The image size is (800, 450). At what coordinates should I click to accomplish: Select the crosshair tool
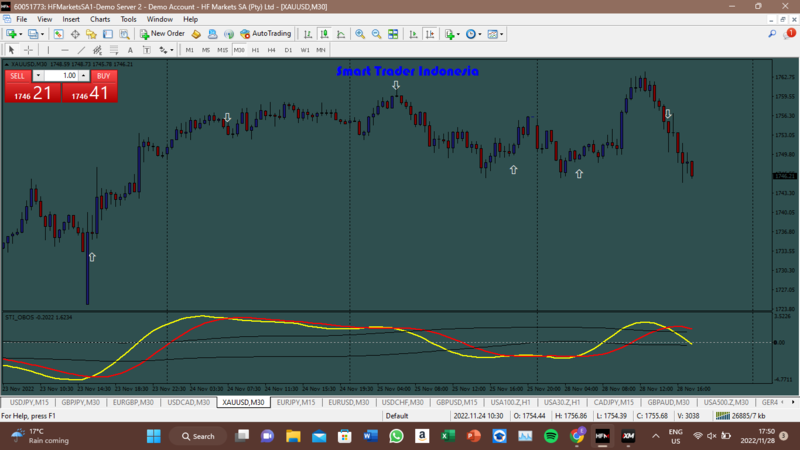(x=29, y=50)
